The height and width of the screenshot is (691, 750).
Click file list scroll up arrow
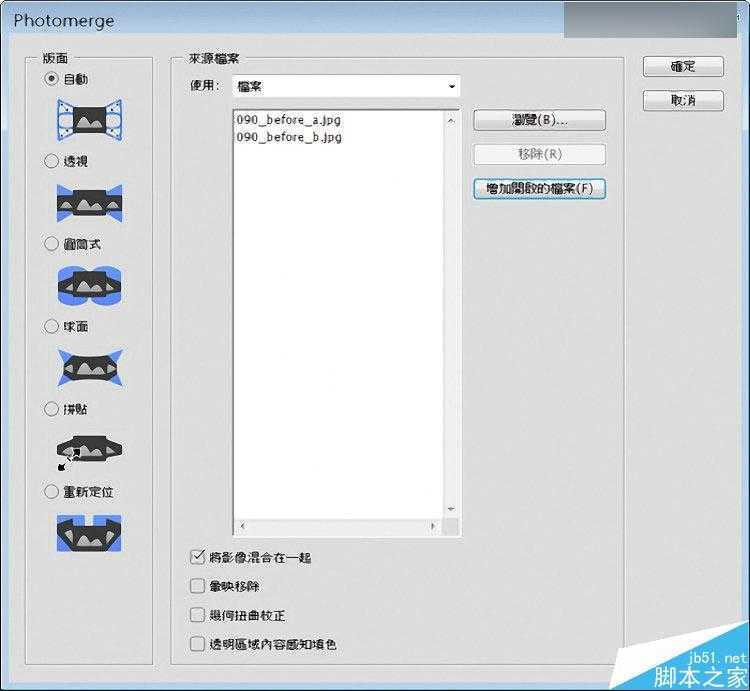(x=451, y=121)
